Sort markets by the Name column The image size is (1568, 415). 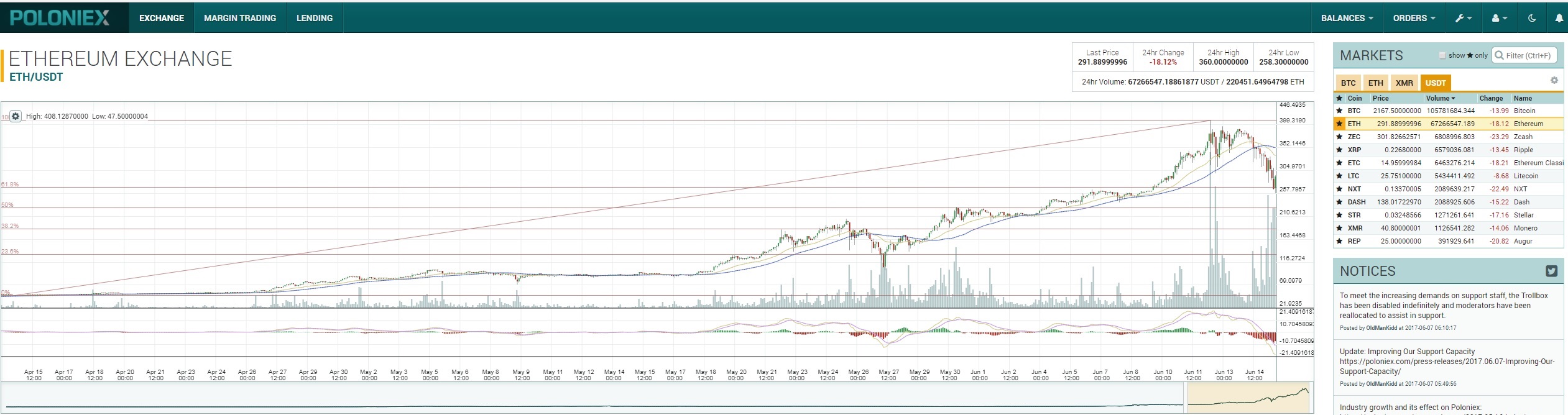click(1523, 98)
